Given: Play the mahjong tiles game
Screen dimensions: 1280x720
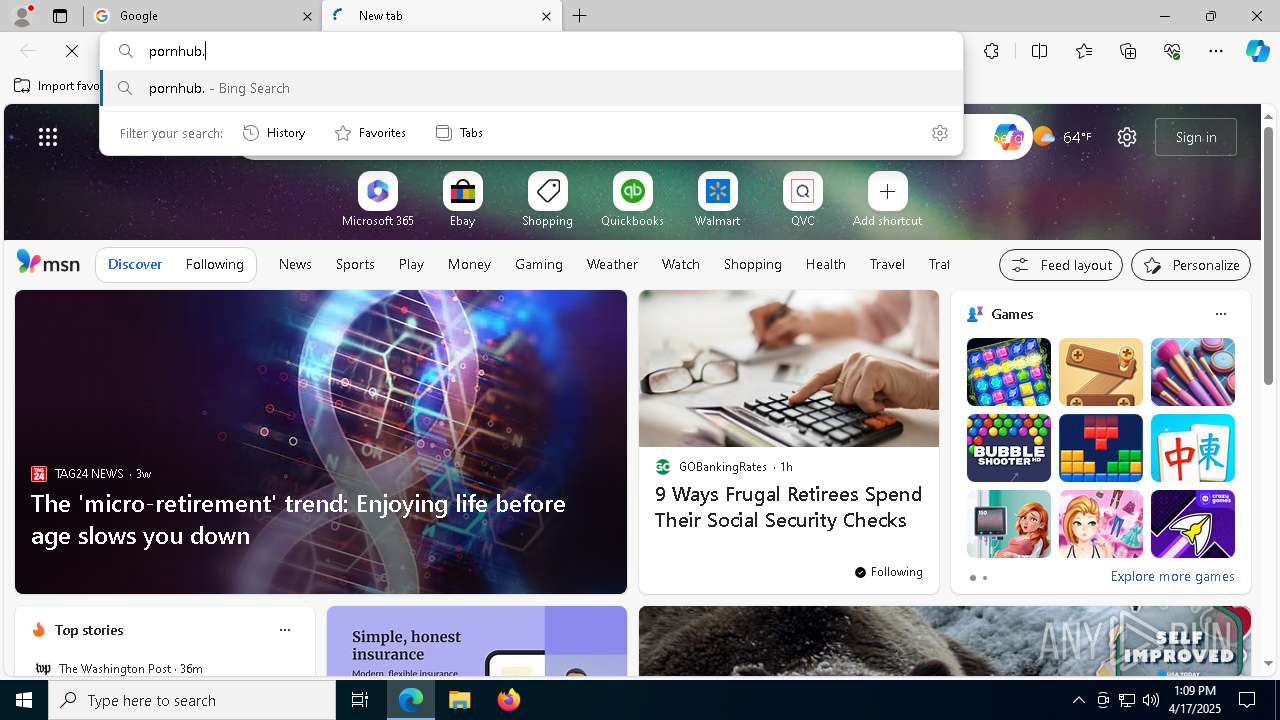Looking at the screenshot, I should click(x=1193, y=448).
